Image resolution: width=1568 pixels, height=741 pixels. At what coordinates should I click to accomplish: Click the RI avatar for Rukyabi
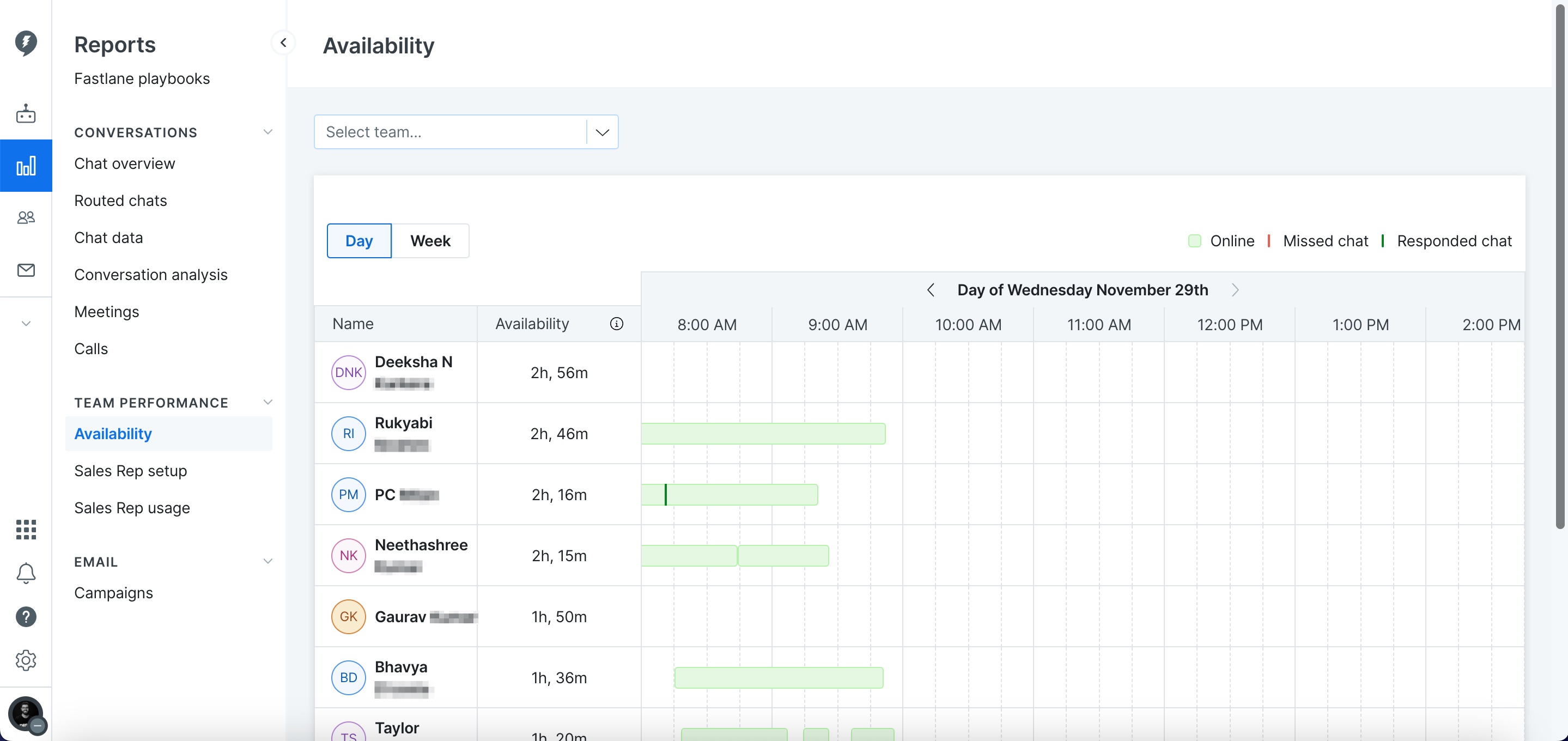click(x=348, y=434)
